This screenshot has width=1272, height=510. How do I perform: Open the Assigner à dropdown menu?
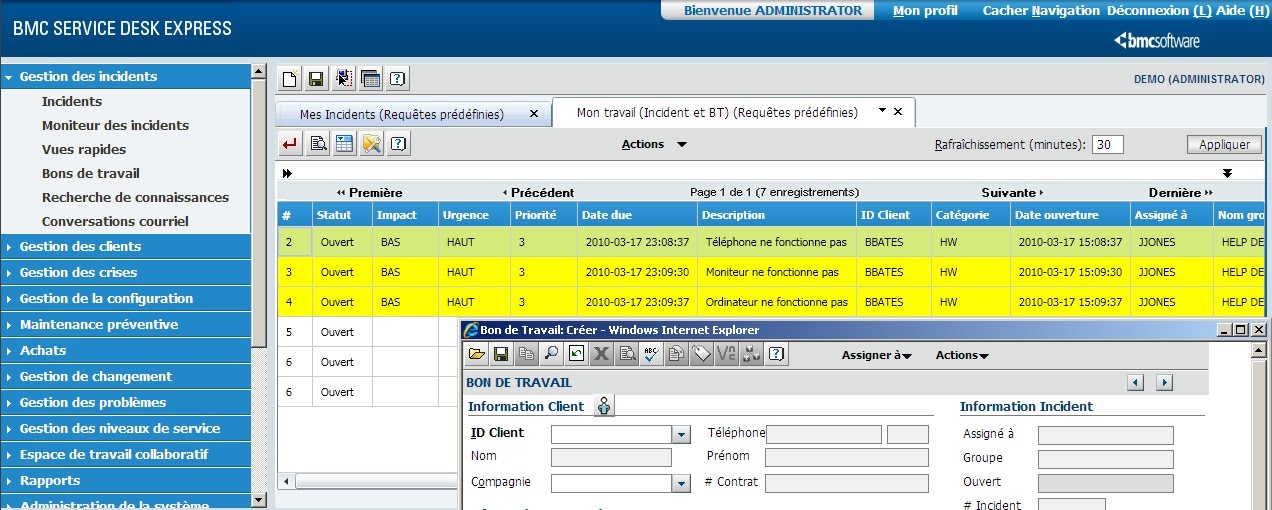pos(876,355)
